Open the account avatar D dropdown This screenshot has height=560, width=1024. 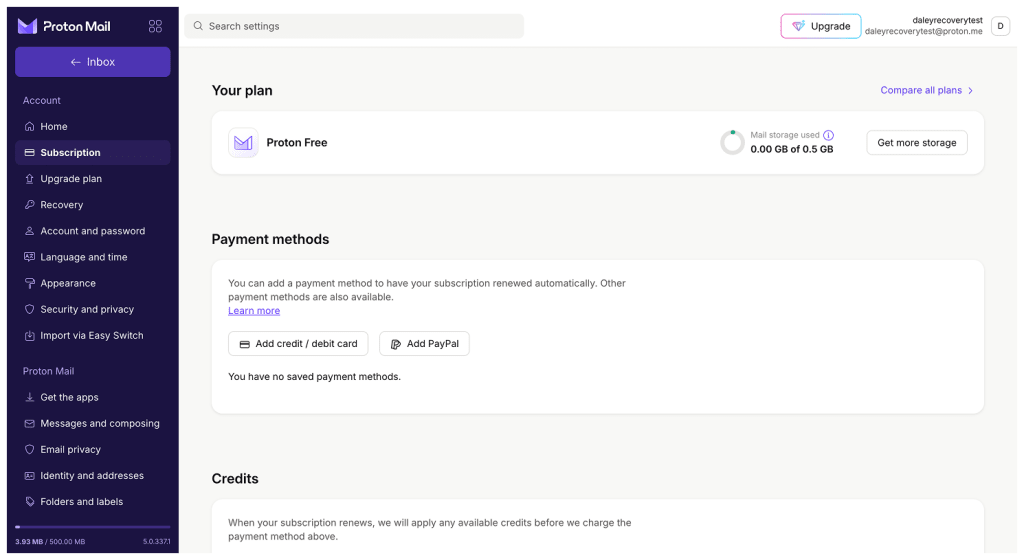[1000, 26]
